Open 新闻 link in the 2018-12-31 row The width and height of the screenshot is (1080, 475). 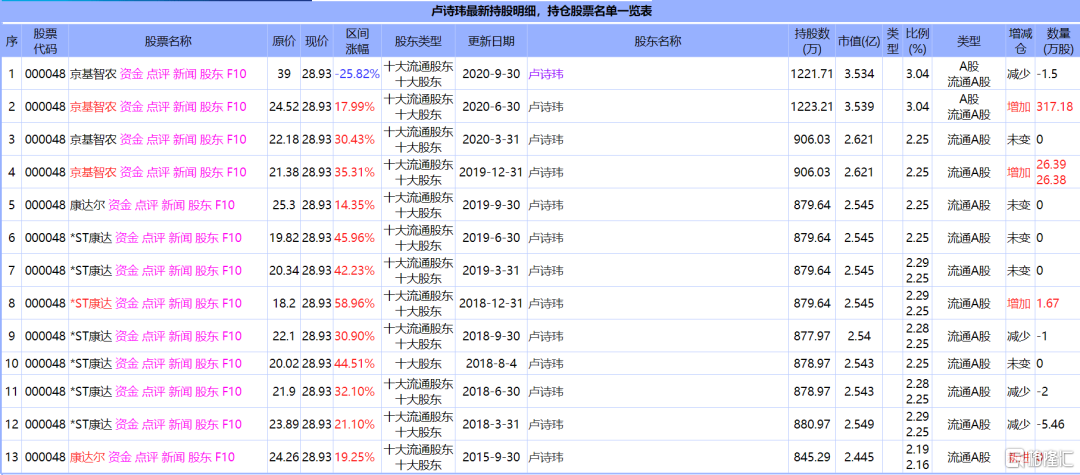180,304
